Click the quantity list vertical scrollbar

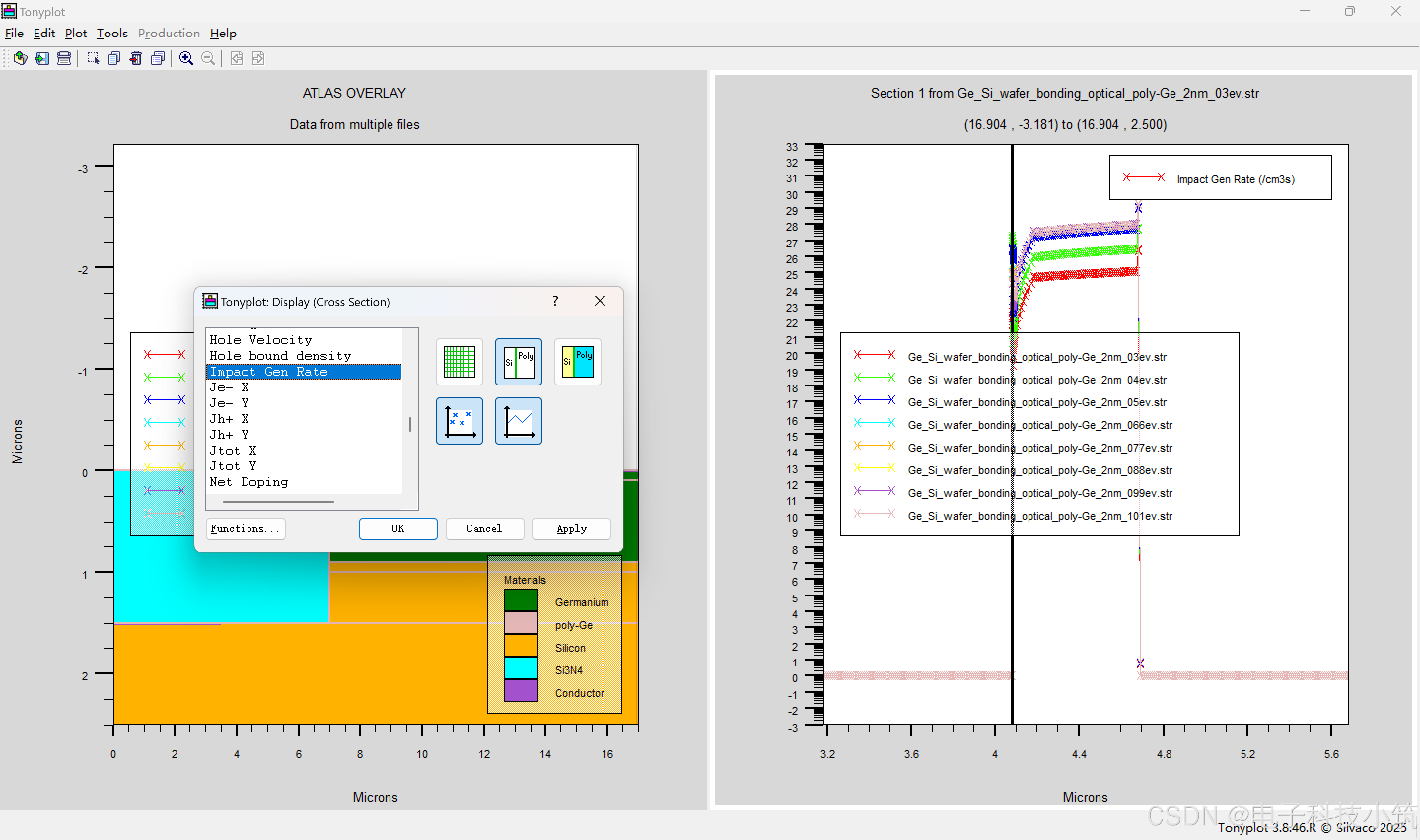[x=410, y=424]
